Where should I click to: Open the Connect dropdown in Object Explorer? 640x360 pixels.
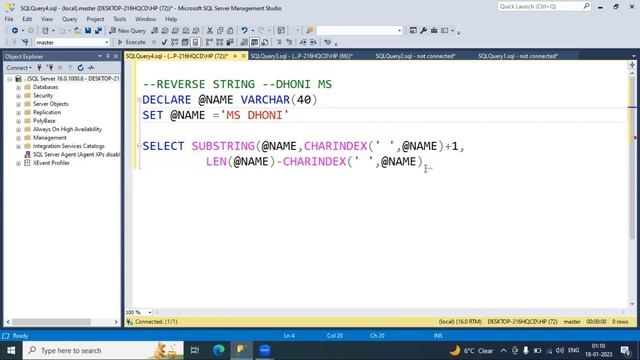[x=19, y=68]
